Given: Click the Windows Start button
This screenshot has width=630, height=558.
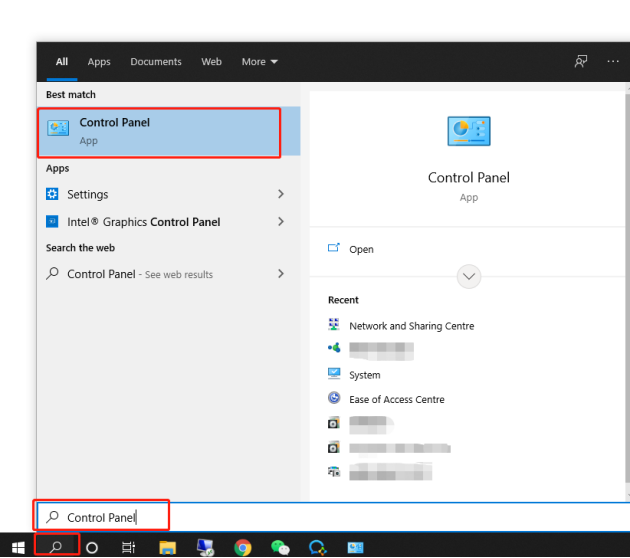Looking at the screenshot, I should [18, 547].
